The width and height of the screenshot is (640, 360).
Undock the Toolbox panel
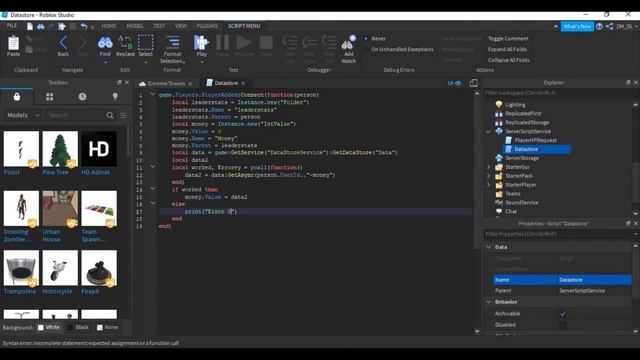pyautogui.click(x=119, y=82)
